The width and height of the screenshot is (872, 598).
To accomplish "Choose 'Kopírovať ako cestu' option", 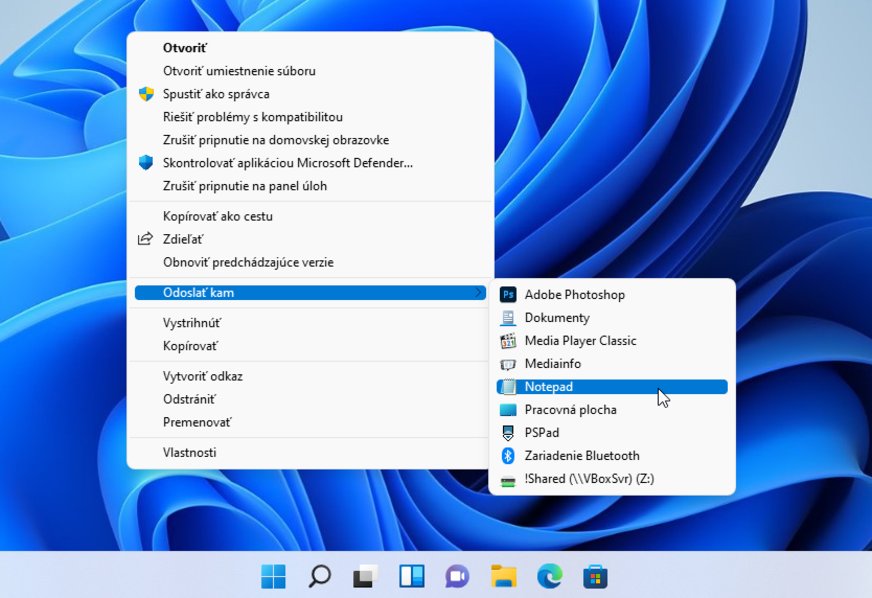I will click(x=218, y=216).
